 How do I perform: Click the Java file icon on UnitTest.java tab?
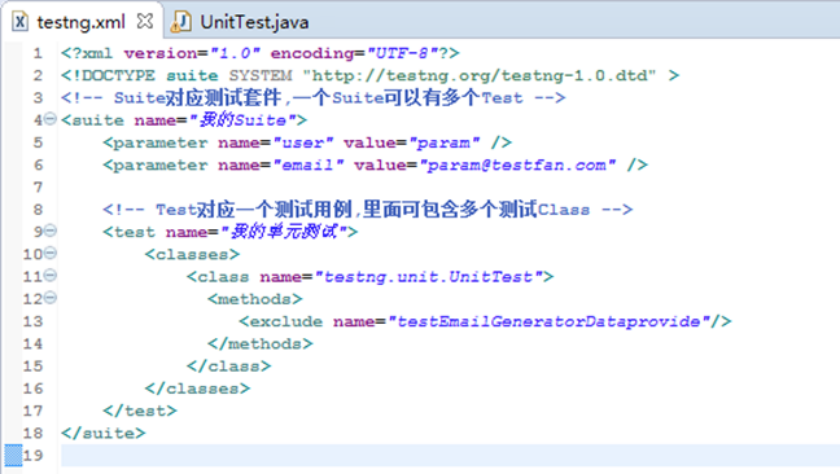(181, 22)
